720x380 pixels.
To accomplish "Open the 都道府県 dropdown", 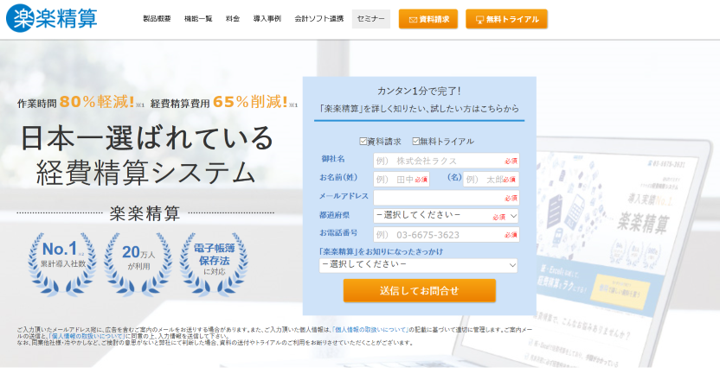I will 446,216.
